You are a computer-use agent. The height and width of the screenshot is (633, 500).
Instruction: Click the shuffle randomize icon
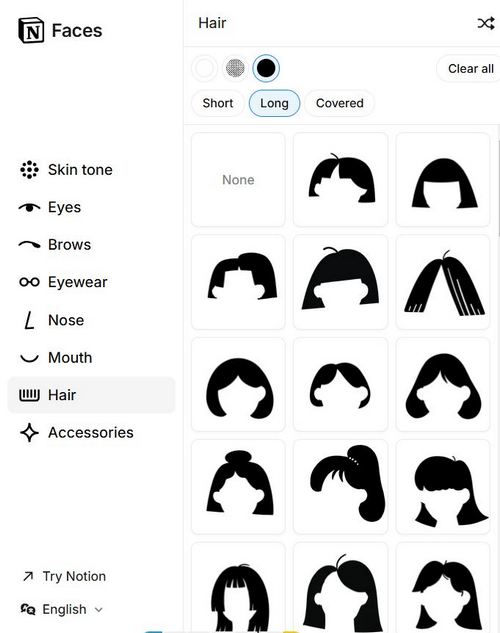click(x=486, y=23)
